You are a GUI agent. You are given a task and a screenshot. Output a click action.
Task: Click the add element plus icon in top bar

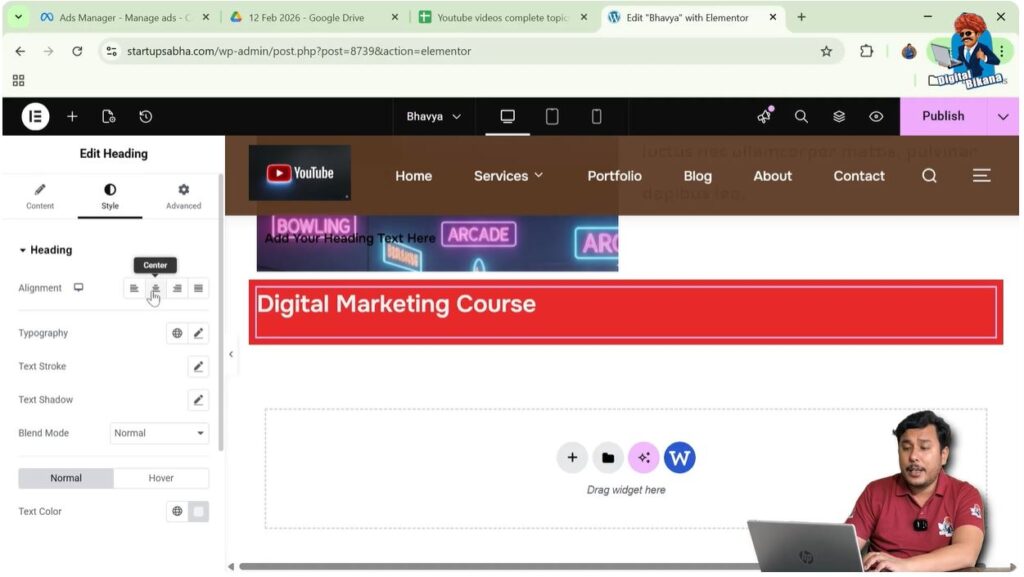pos(72,116)
